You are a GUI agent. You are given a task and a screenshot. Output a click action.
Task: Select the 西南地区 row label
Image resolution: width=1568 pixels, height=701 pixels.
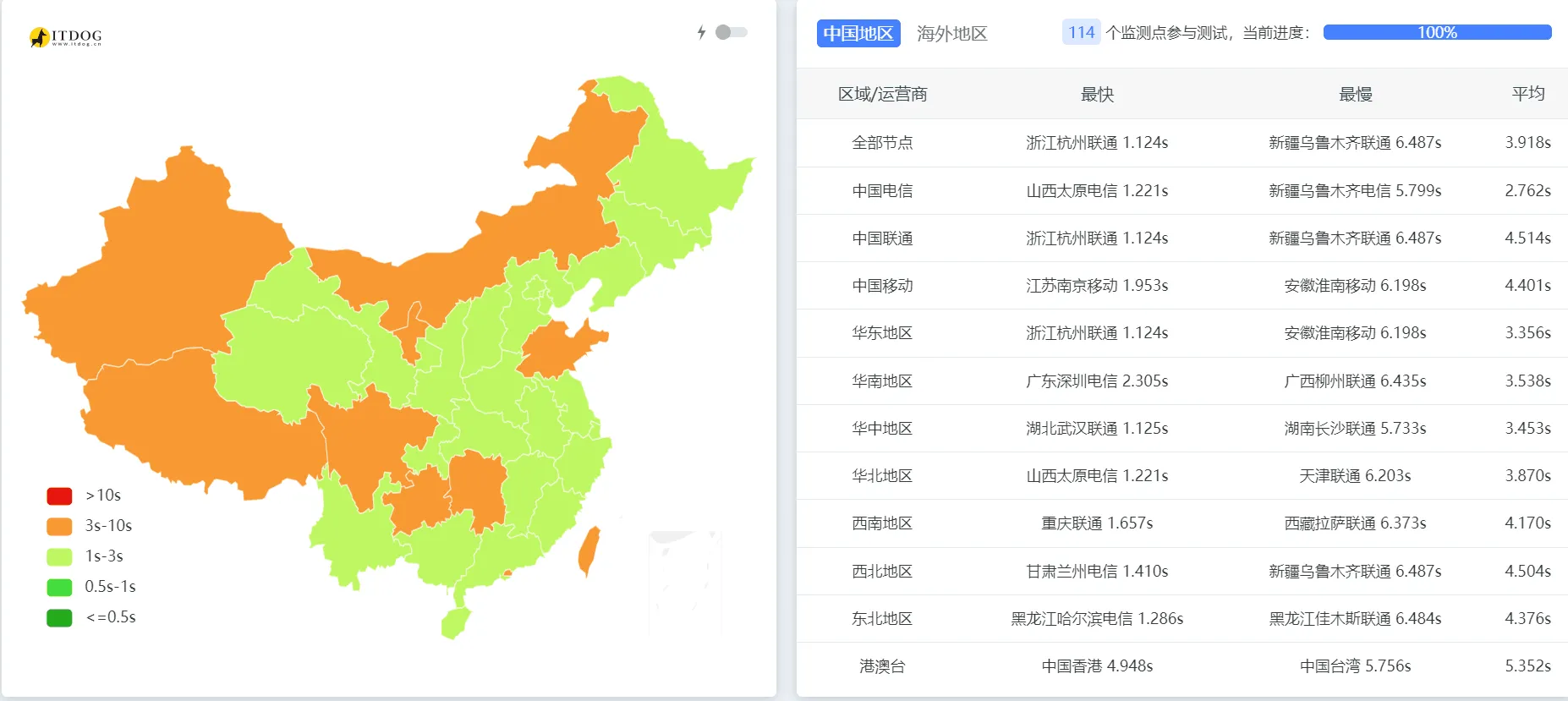click(882, 523)
